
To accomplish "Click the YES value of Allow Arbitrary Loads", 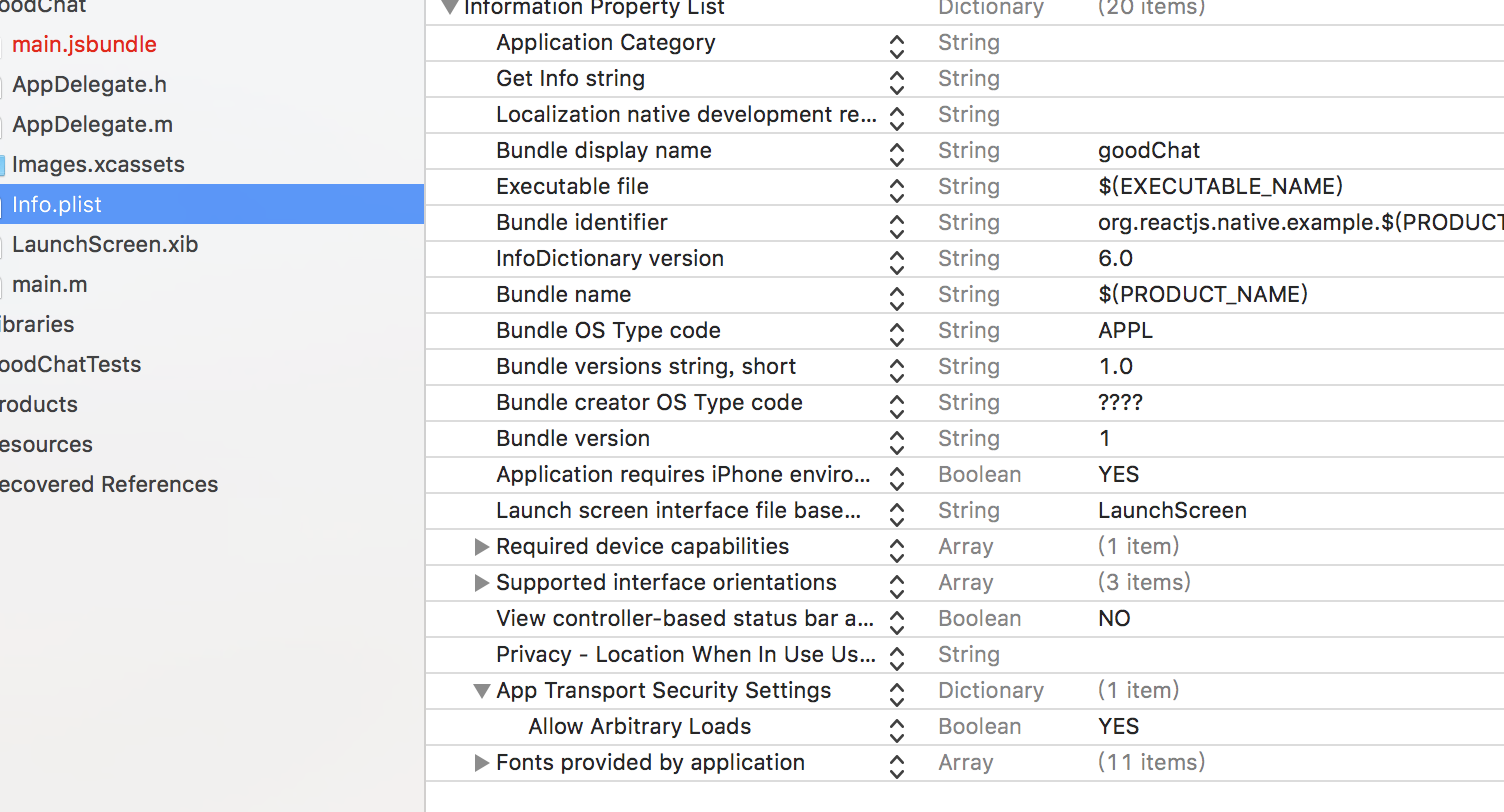I will [x=1118, y=727].
